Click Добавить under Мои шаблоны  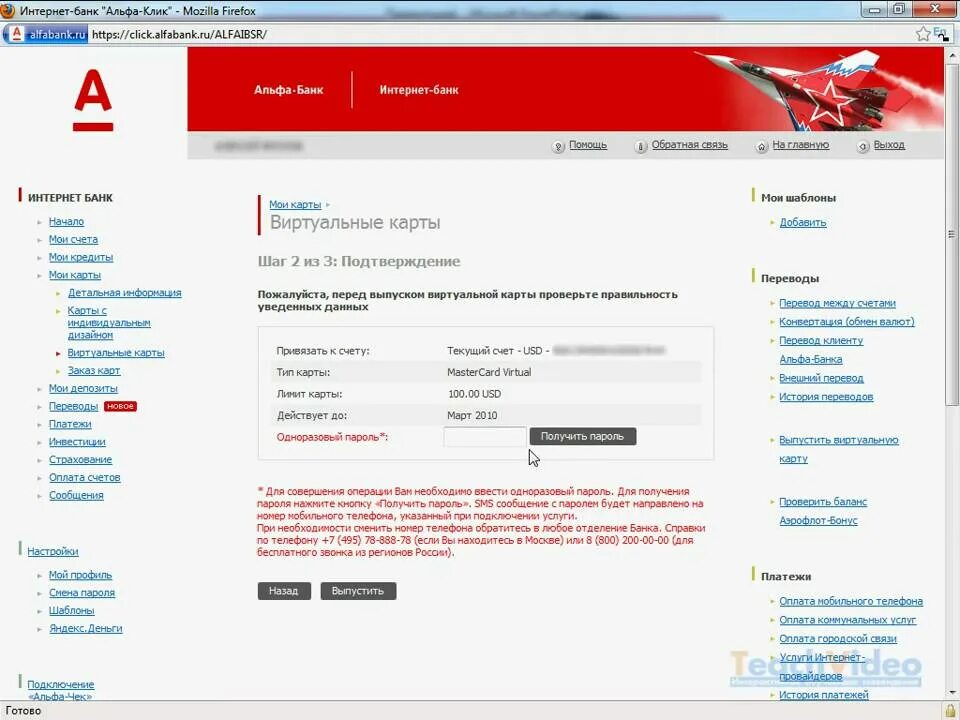[x=803, y=222]
